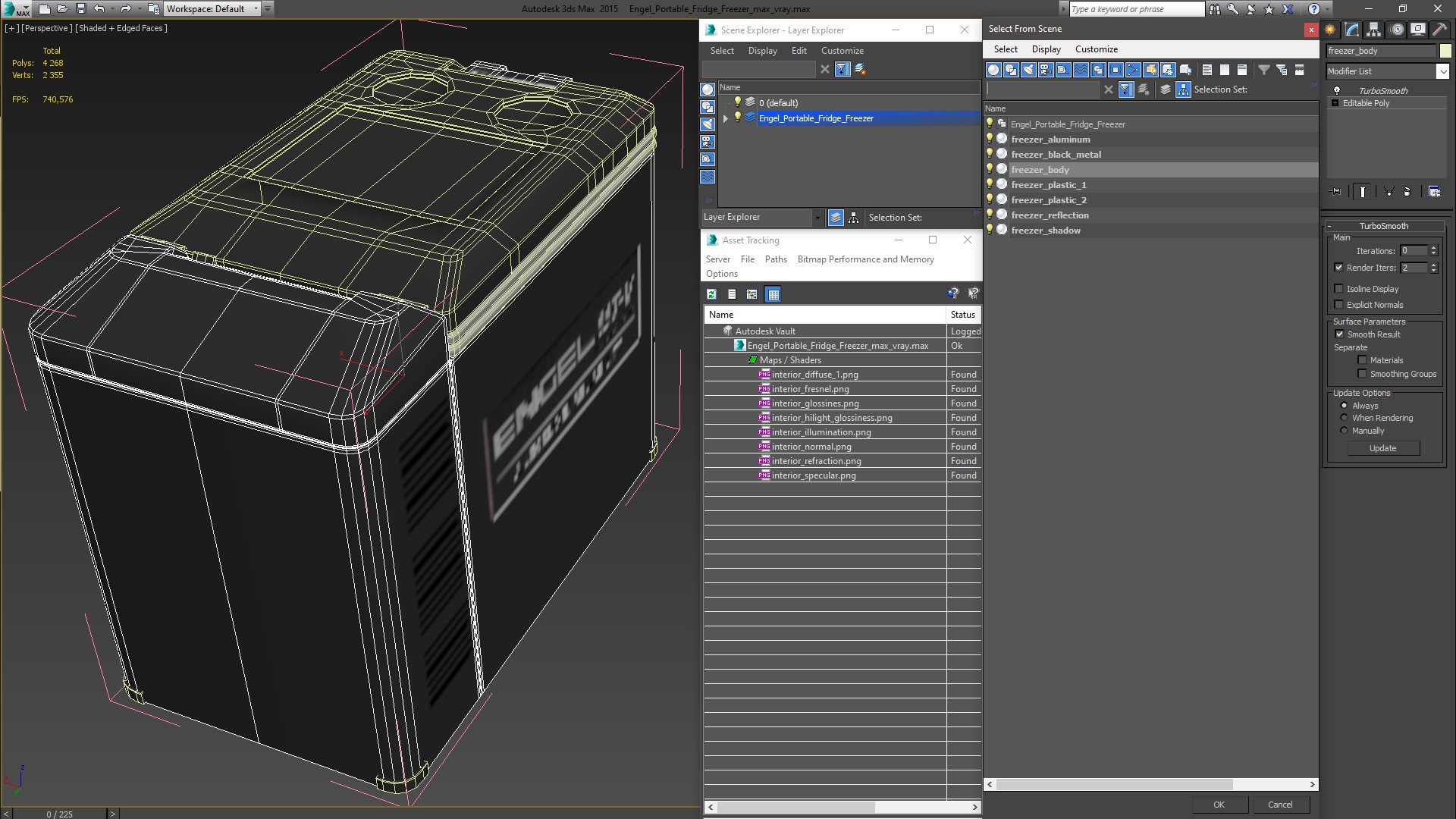Open the Motion command panel tab

(x=1396, y=30)
